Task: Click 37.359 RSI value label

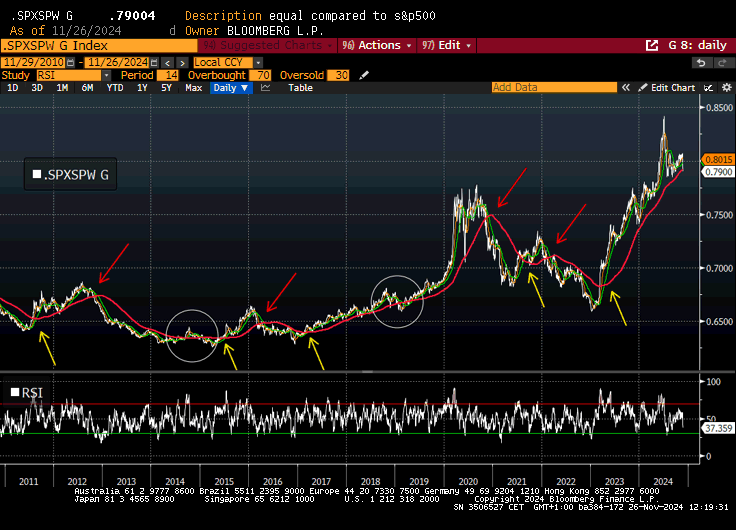Action: point(718,428)
